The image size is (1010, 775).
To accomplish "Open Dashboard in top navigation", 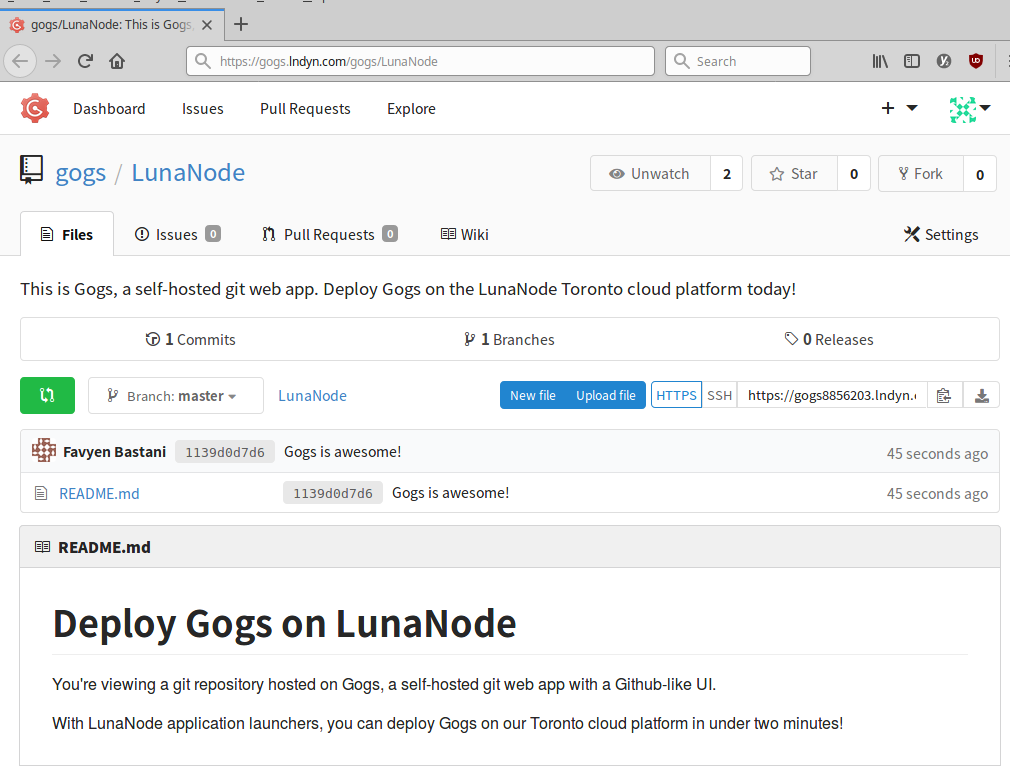I will point(110,109).
